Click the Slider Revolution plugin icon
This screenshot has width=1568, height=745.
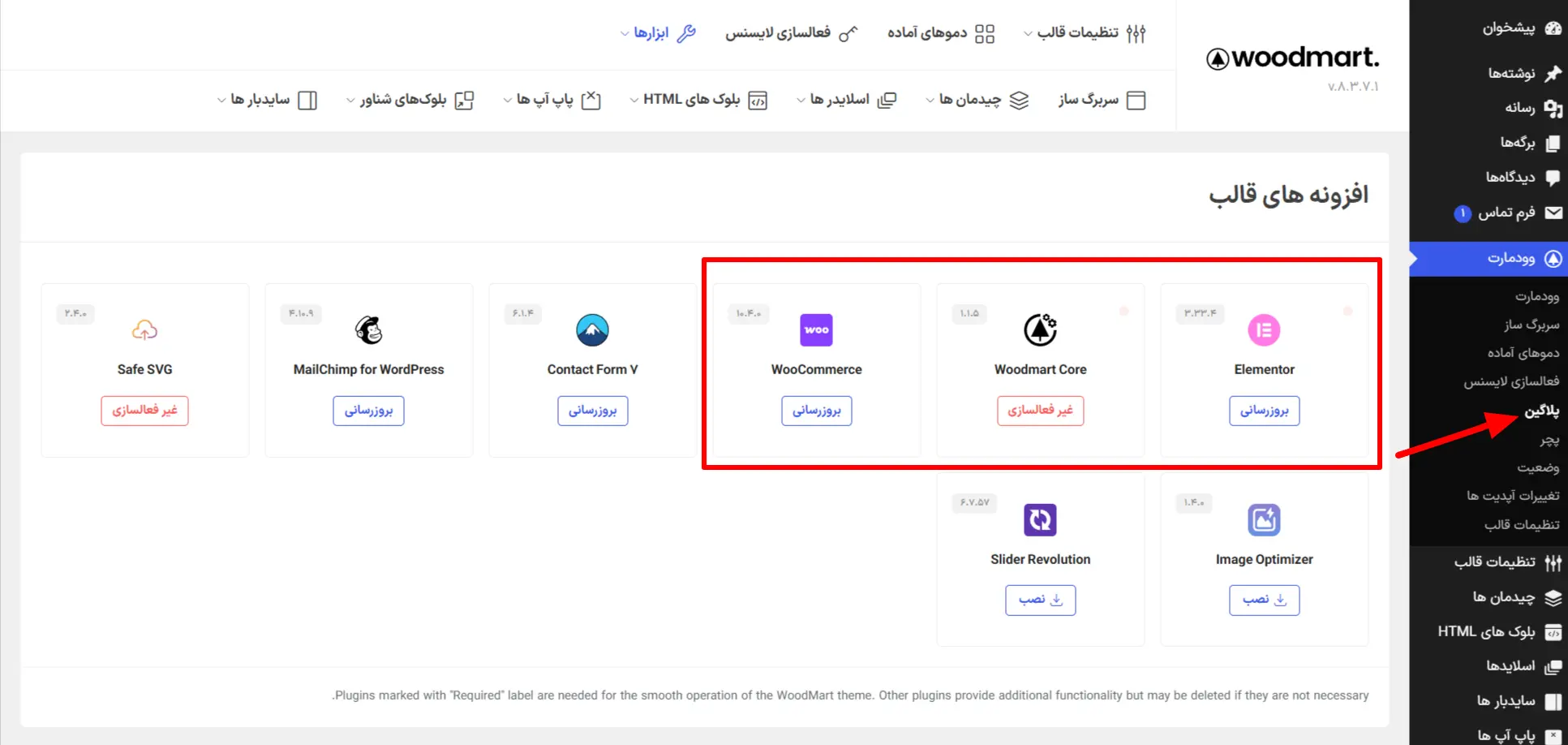(x=1040, y=519)
